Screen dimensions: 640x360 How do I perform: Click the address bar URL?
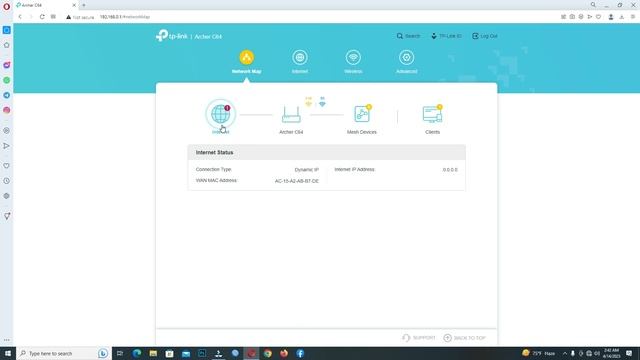[125, 17]
